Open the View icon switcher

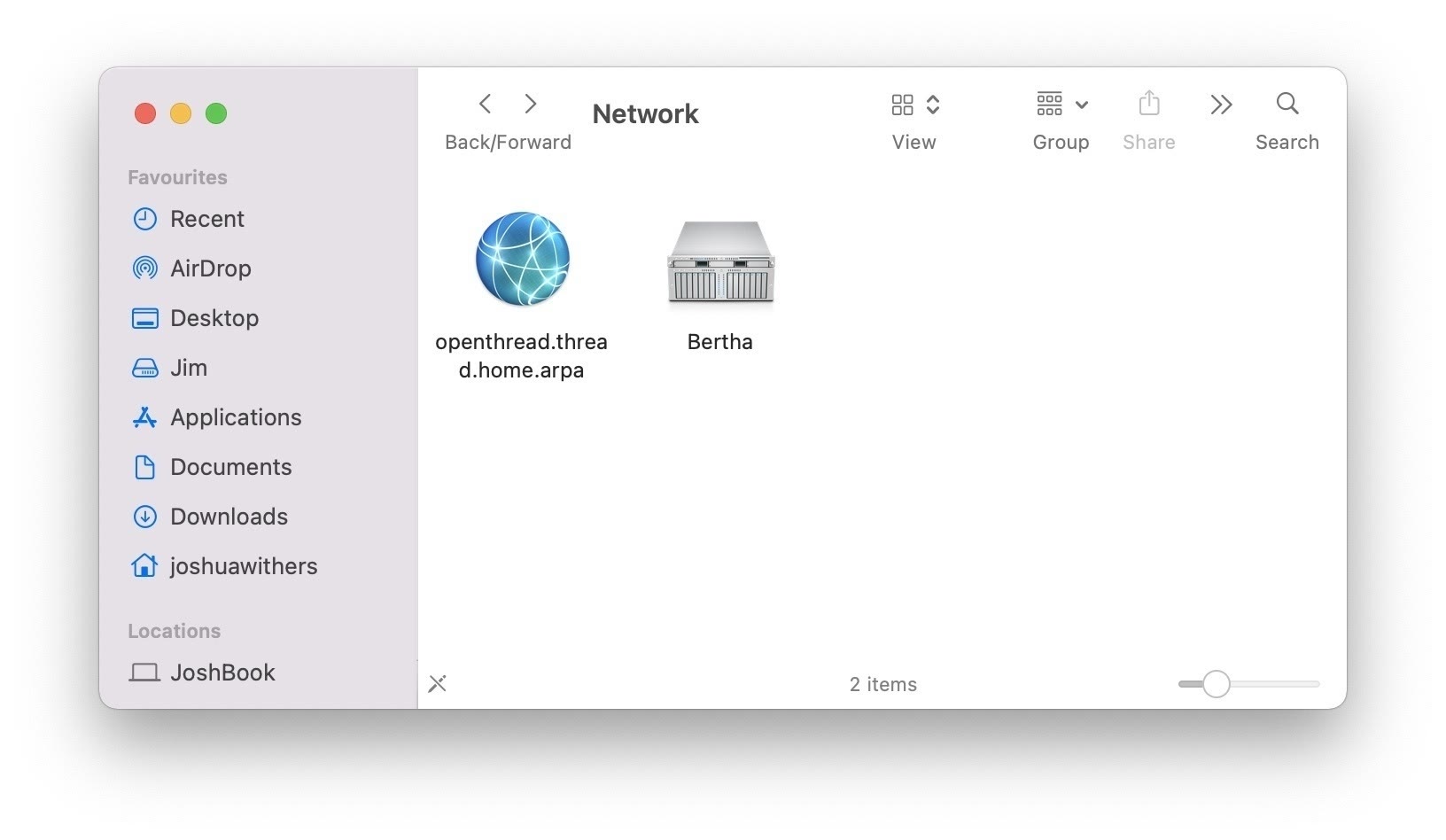(914, 105)
